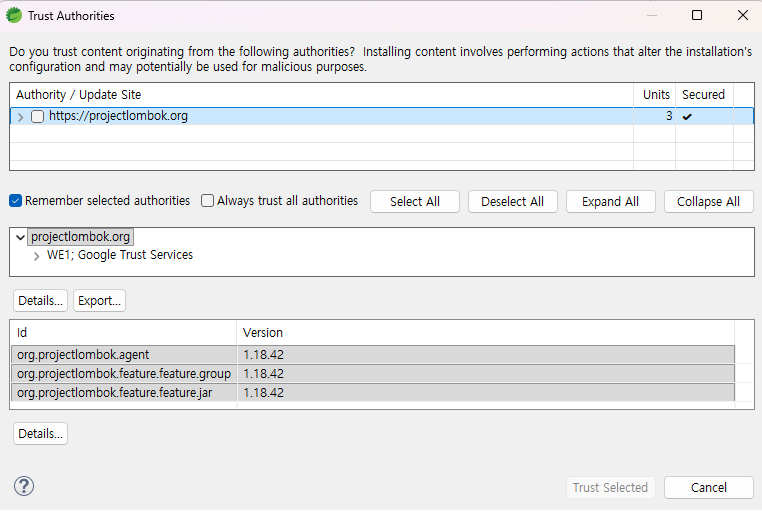Image resolution: width=762 pixels, height=511 pixels.
Task: Click version 1.18.42 of feature.feature.group
Action: tap(263, 374)
